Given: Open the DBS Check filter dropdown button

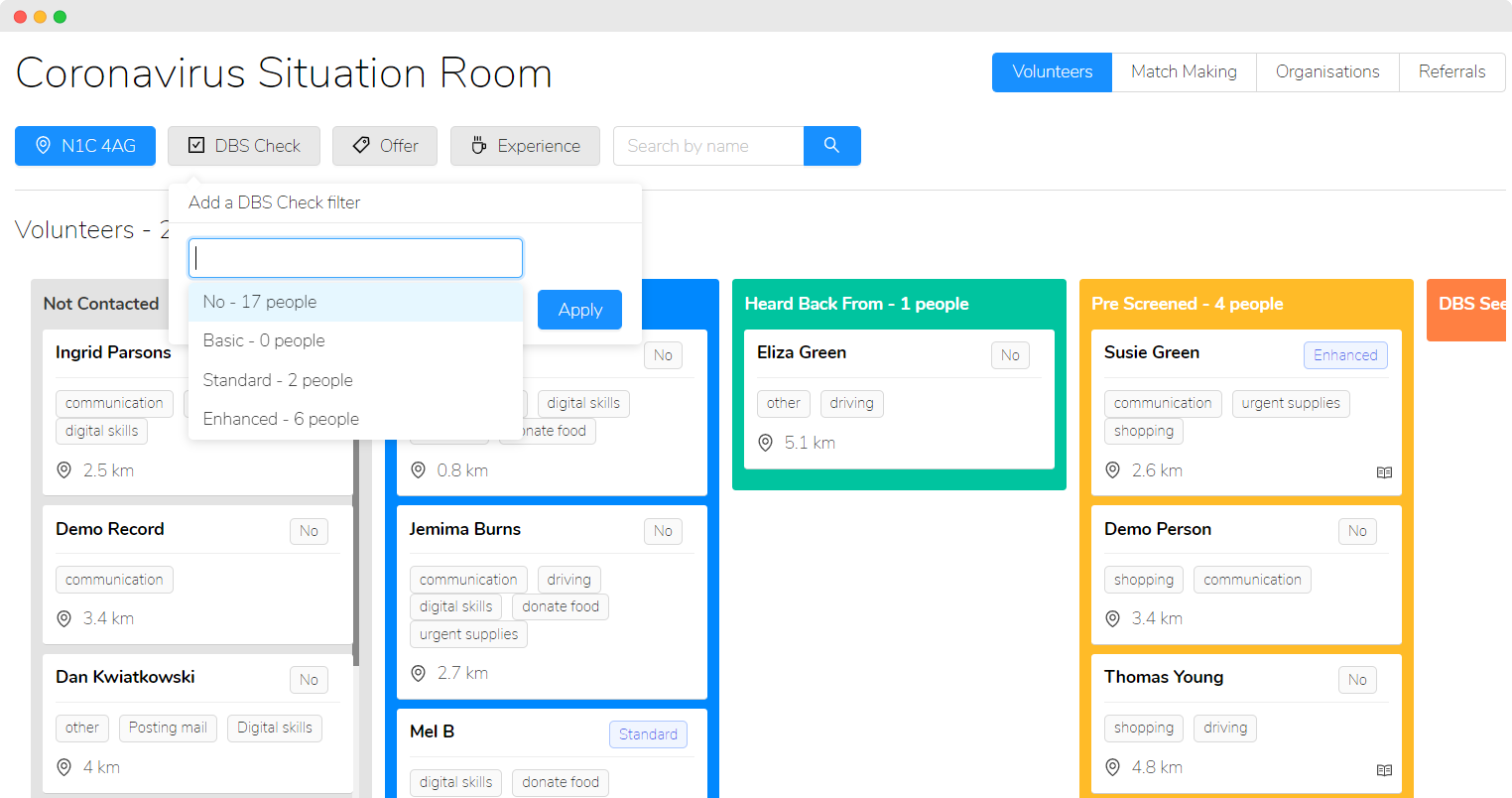Looking at the screenshot, I should (x=244, y=146).
